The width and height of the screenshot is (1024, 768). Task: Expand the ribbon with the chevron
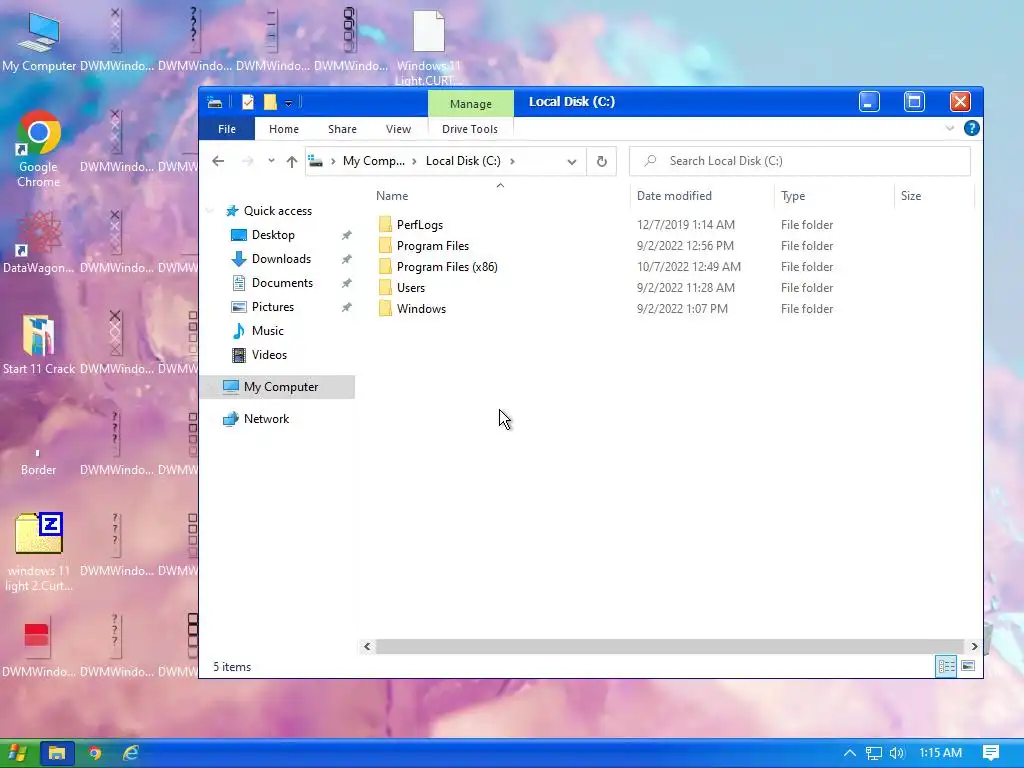(x=950, y=128)
